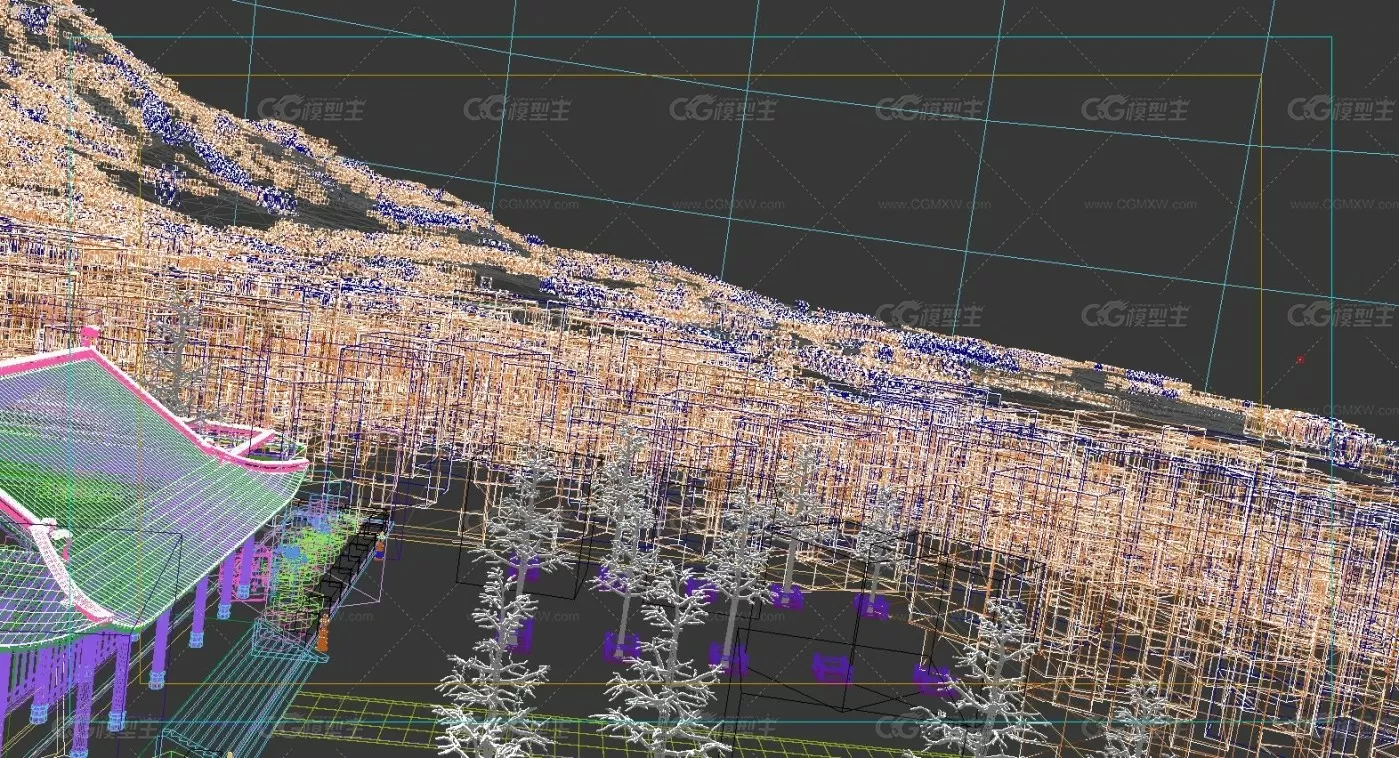Select the yellow-green ground grid object
Screen dimensions: 1399x758
pos(600,722)
